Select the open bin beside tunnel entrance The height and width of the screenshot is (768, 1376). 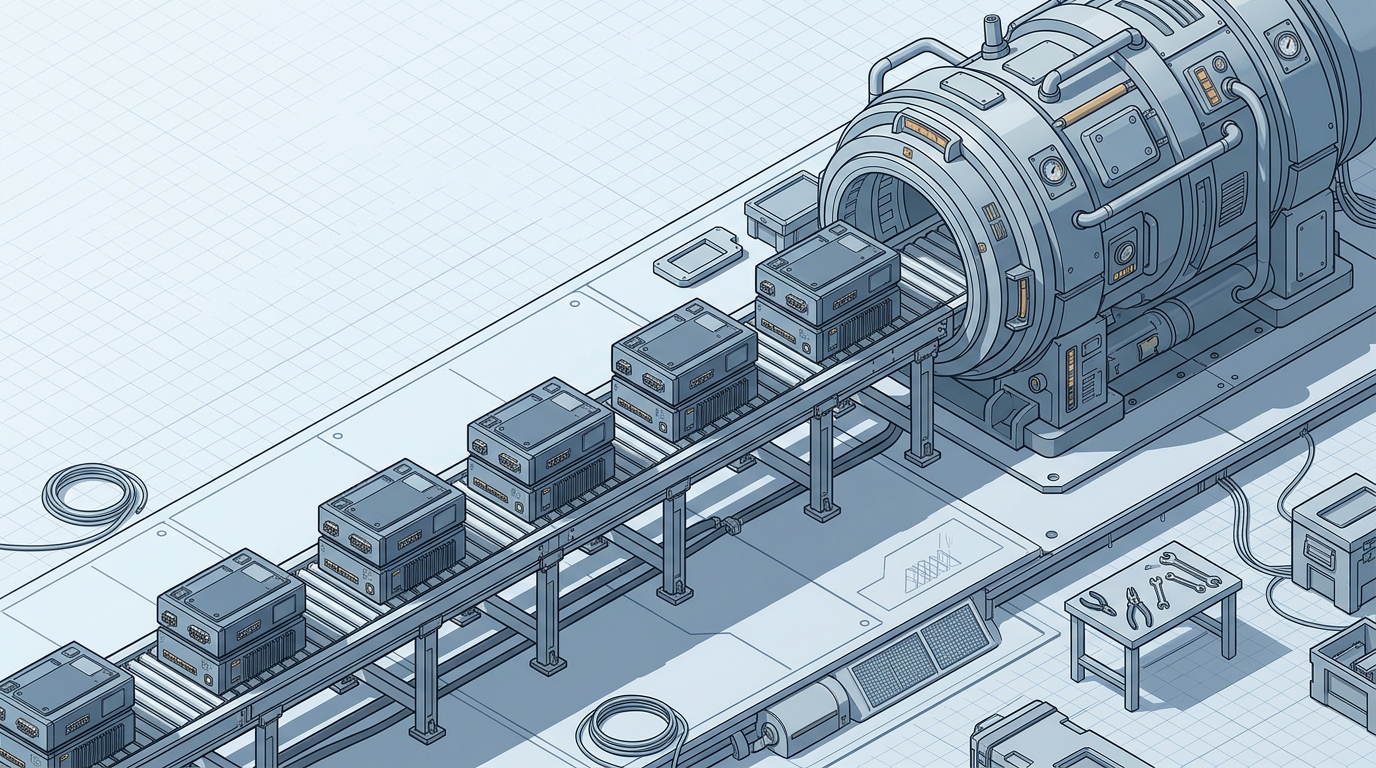pyautogui.click(x=783, y=208)
